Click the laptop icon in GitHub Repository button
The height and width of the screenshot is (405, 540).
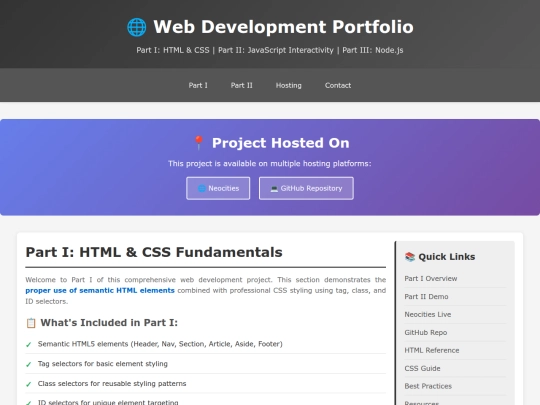[274, 189]
